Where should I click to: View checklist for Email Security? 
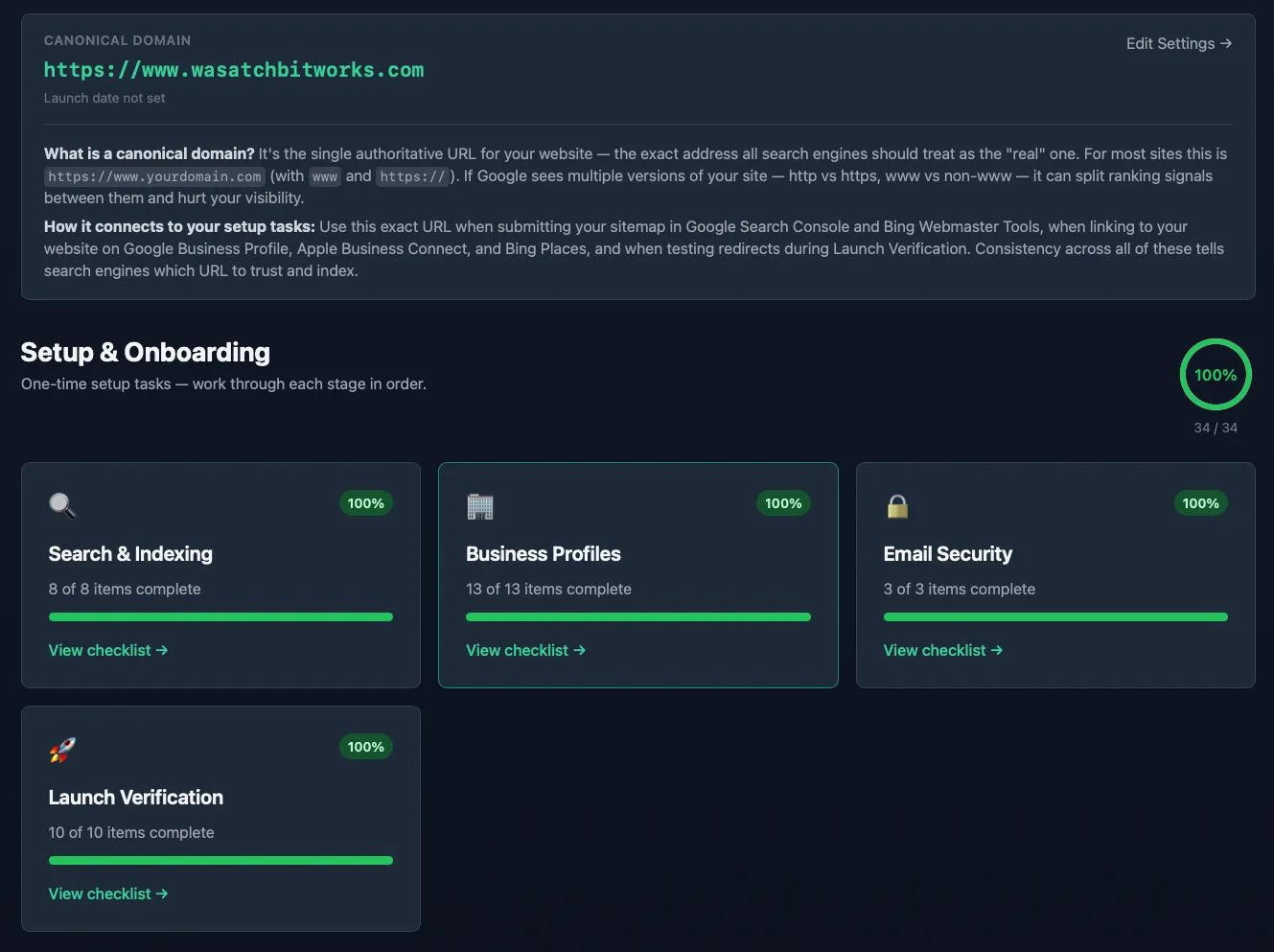click(943, 650)
